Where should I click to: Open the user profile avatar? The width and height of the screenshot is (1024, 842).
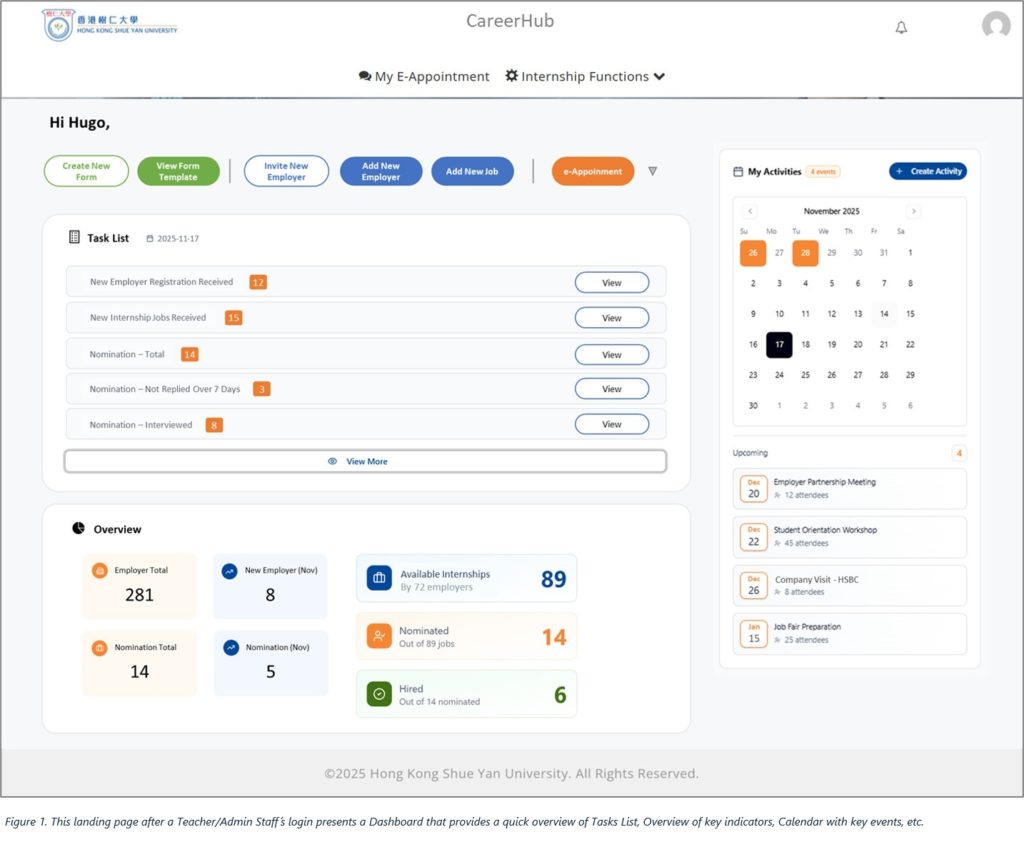click(995, 26)
